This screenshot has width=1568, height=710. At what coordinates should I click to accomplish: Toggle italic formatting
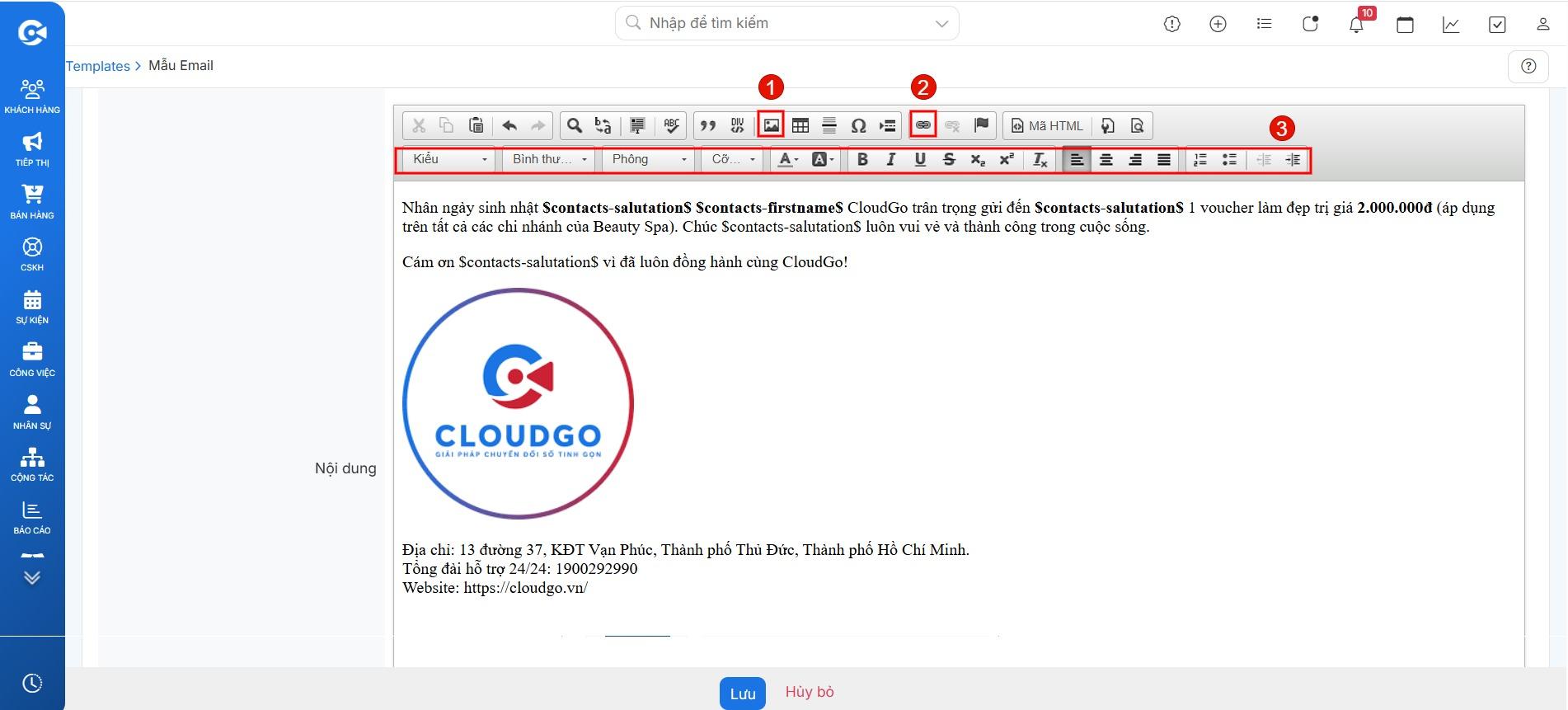891,159
